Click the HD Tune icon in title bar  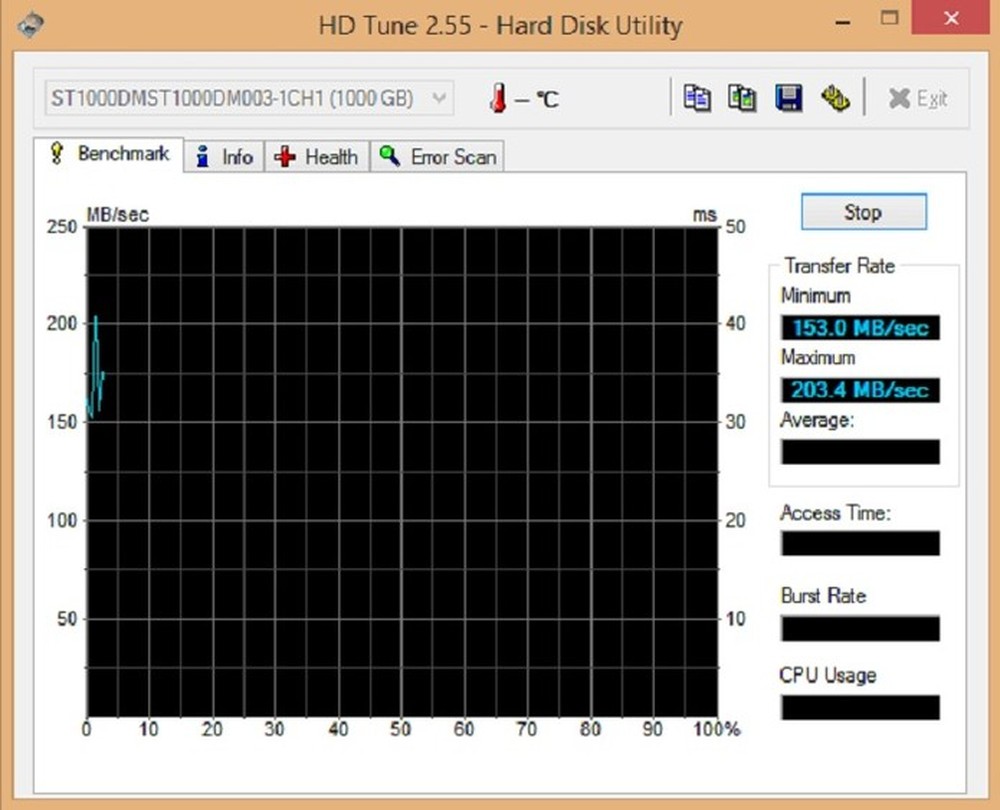pyautogui.click(x=28, y=23)
